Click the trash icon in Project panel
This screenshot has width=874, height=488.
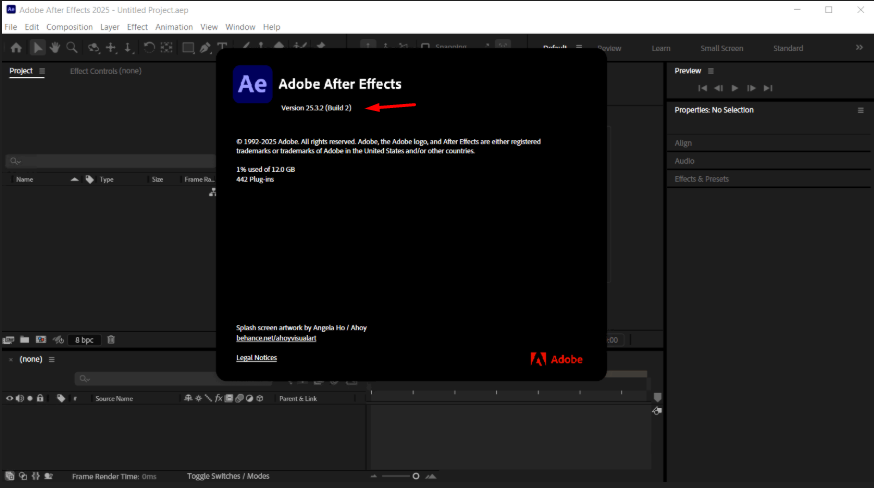111,340
